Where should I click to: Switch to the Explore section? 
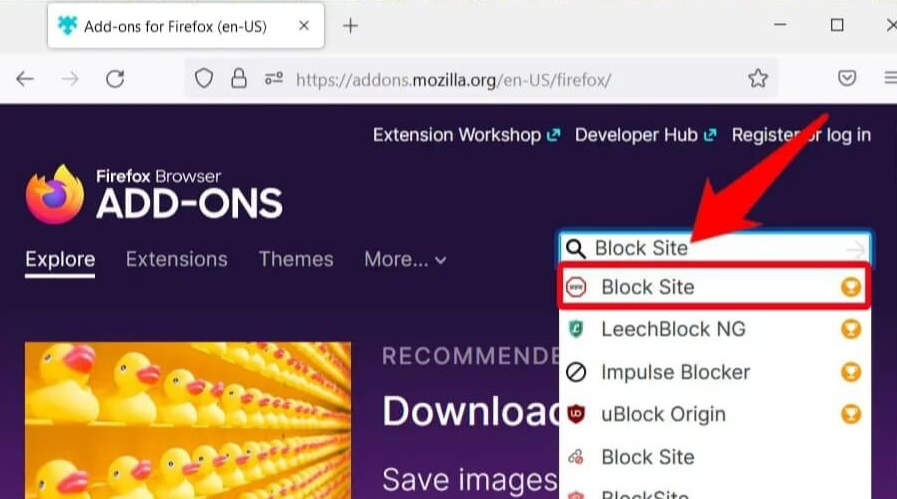pyautogui.click(x=60, y=260)
